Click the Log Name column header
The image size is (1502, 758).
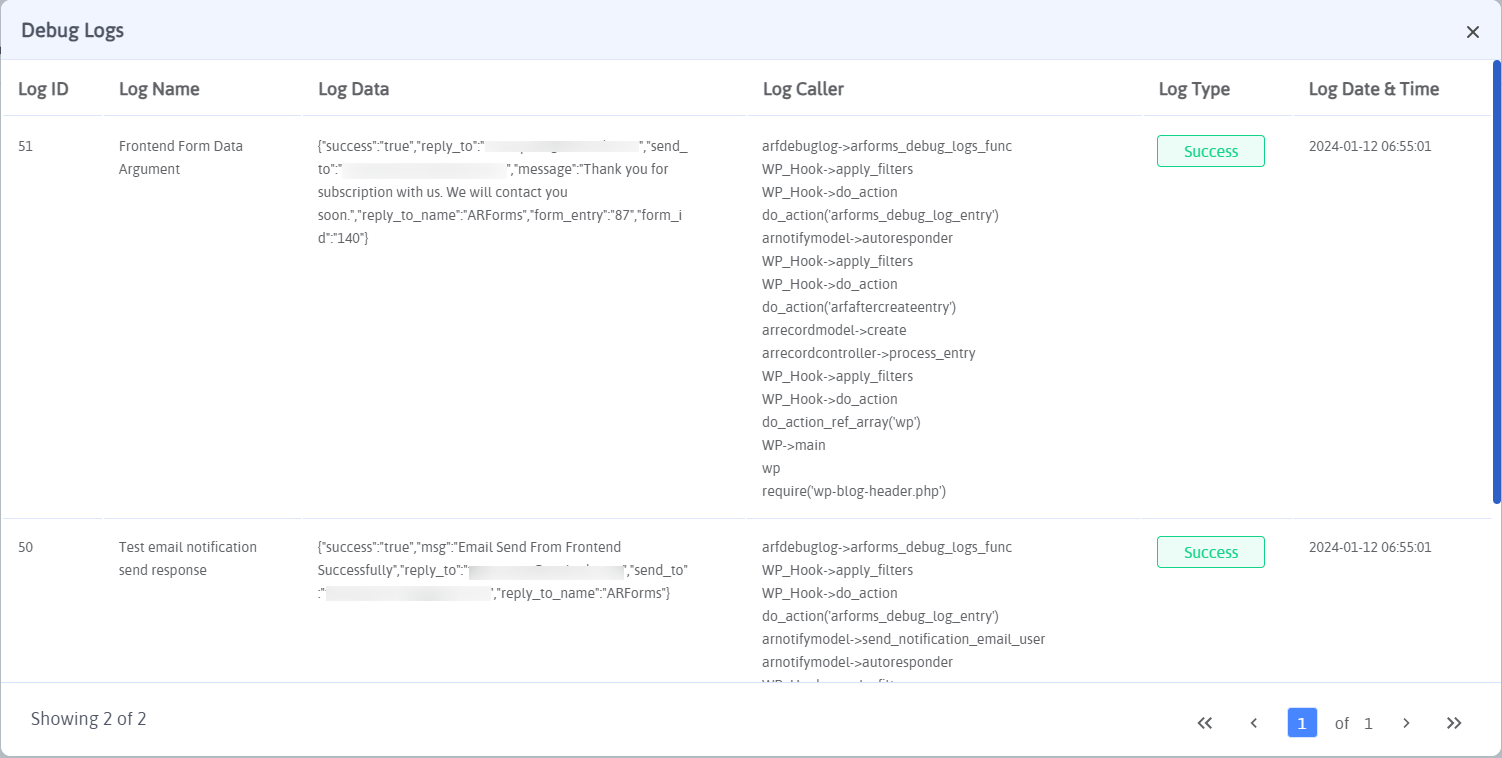(158, 88)
